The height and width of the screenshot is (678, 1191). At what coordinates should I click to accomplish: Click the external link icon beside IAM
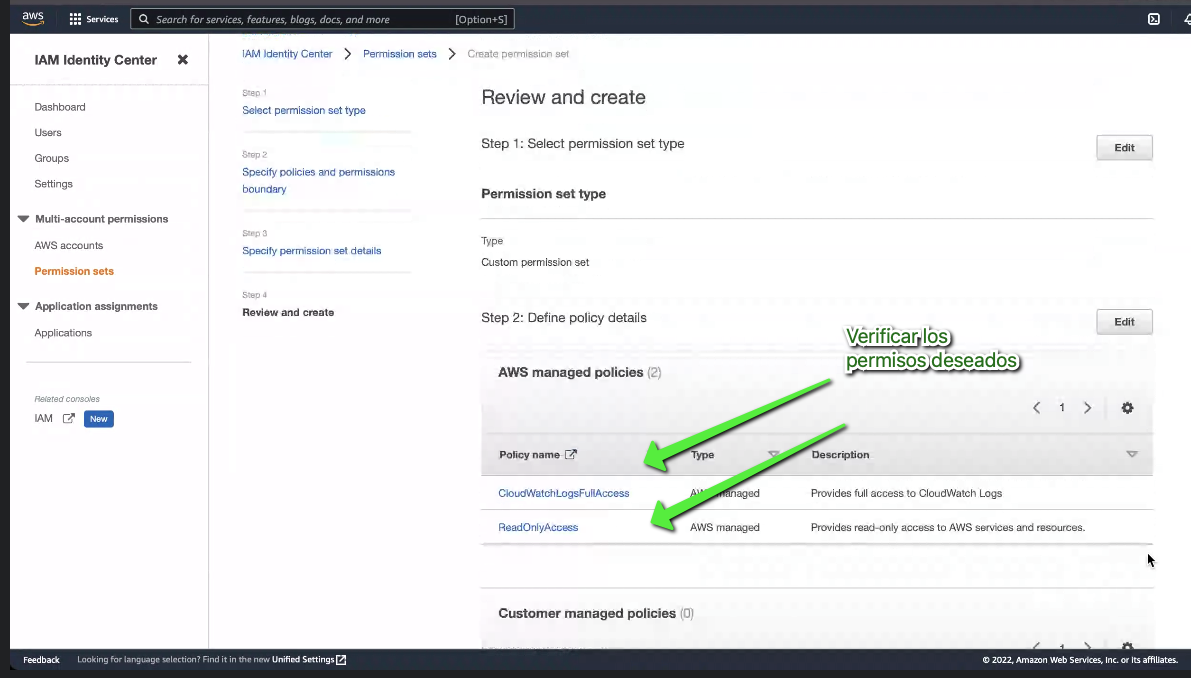pyautogui.click(x=68, y=418)
